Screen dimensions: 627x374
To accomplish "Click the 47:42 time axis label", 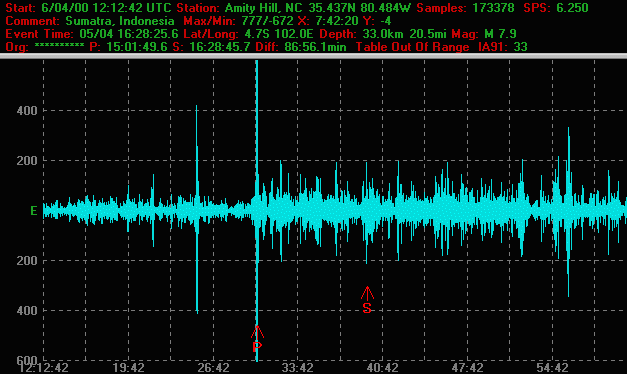I will coord(467,368).
